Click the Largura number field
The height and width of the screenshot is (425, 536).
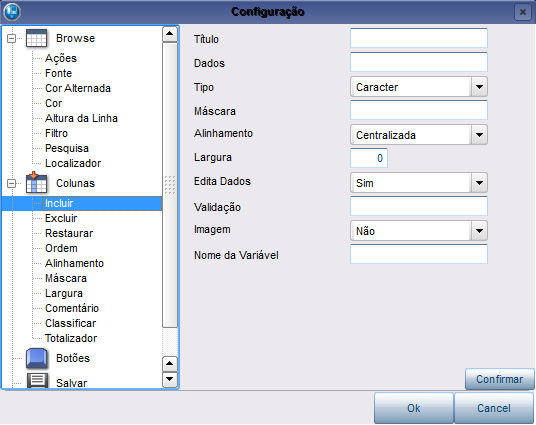369,158
